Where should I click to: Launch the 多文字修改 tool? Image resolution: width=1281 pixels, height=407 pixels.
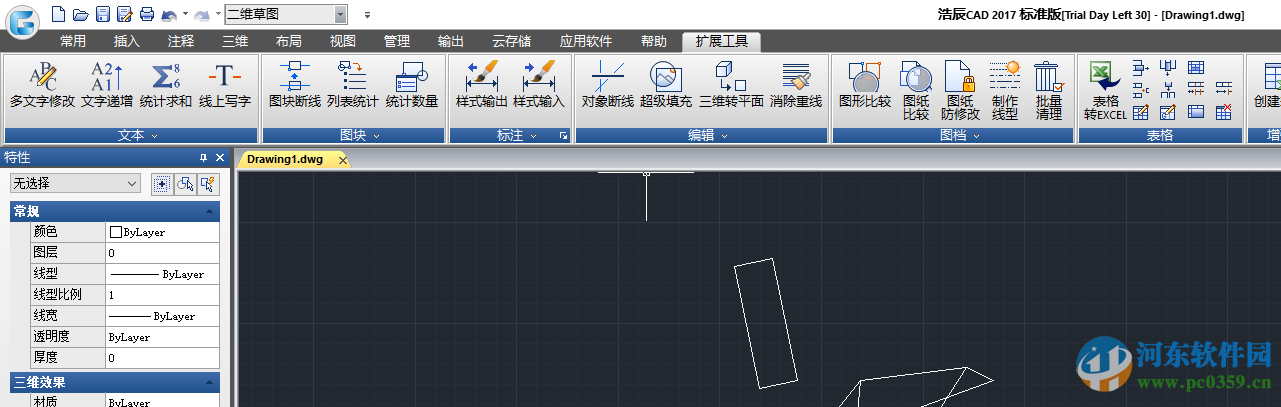click(x=43, y=85)
